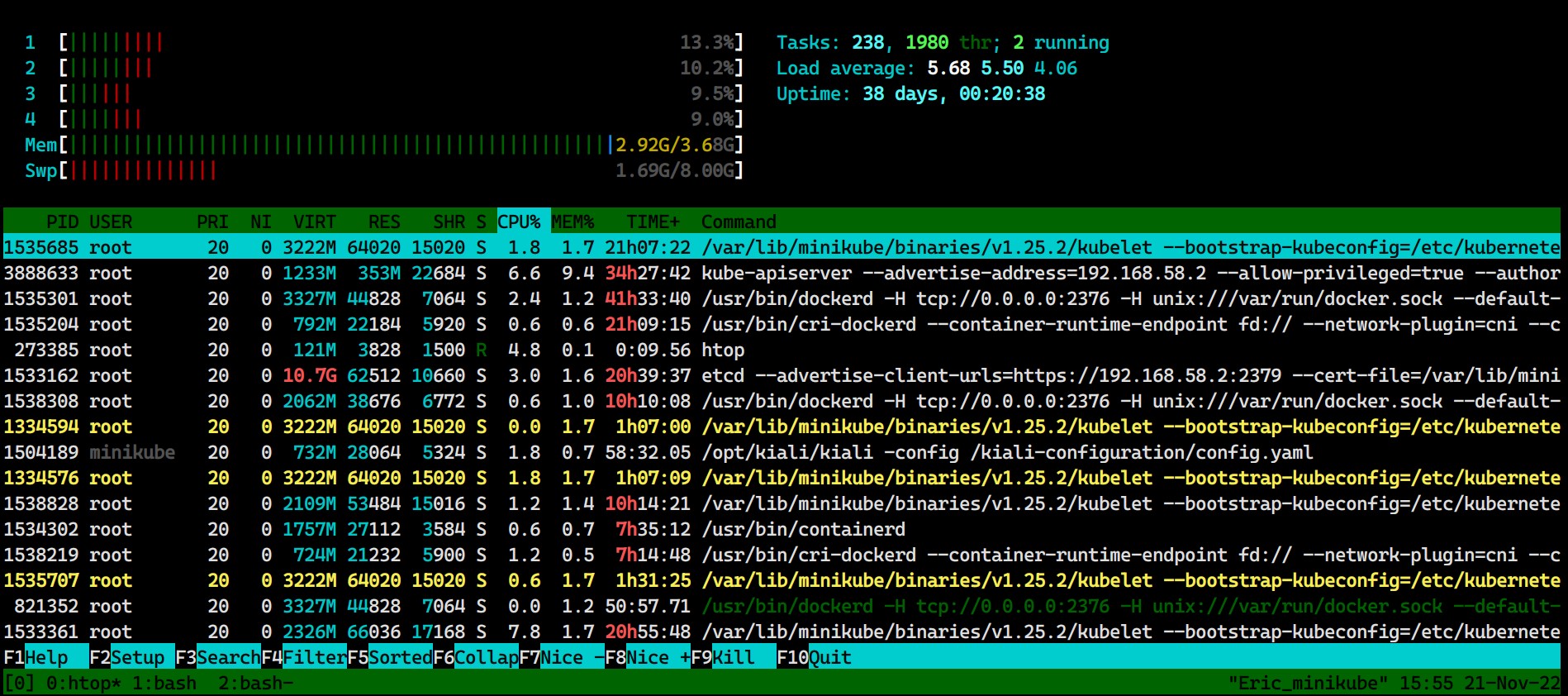Viewport: 1568px width, 696px height.
Task: Select F9 Kill in the function bar
Action: (734, 657)
